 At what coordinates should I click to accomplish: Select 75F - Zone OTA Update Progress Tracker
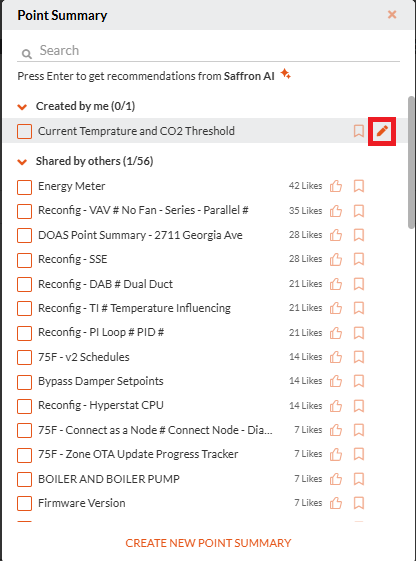coord(138,454)
